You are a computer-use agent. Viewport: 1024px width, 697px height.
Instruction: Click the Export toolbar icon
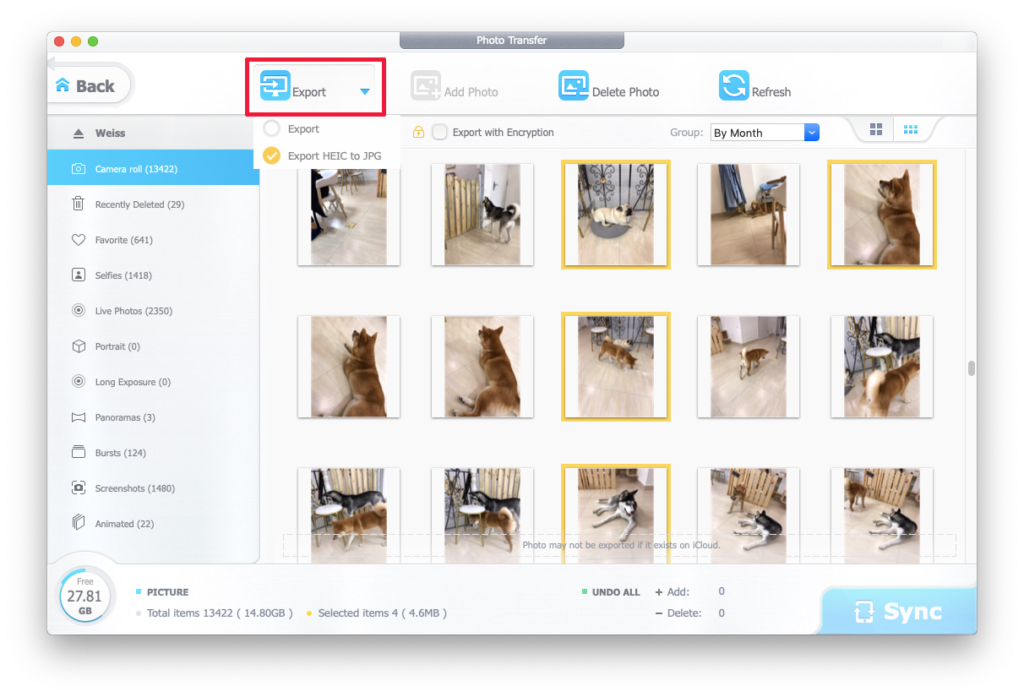tap(275, 87)
